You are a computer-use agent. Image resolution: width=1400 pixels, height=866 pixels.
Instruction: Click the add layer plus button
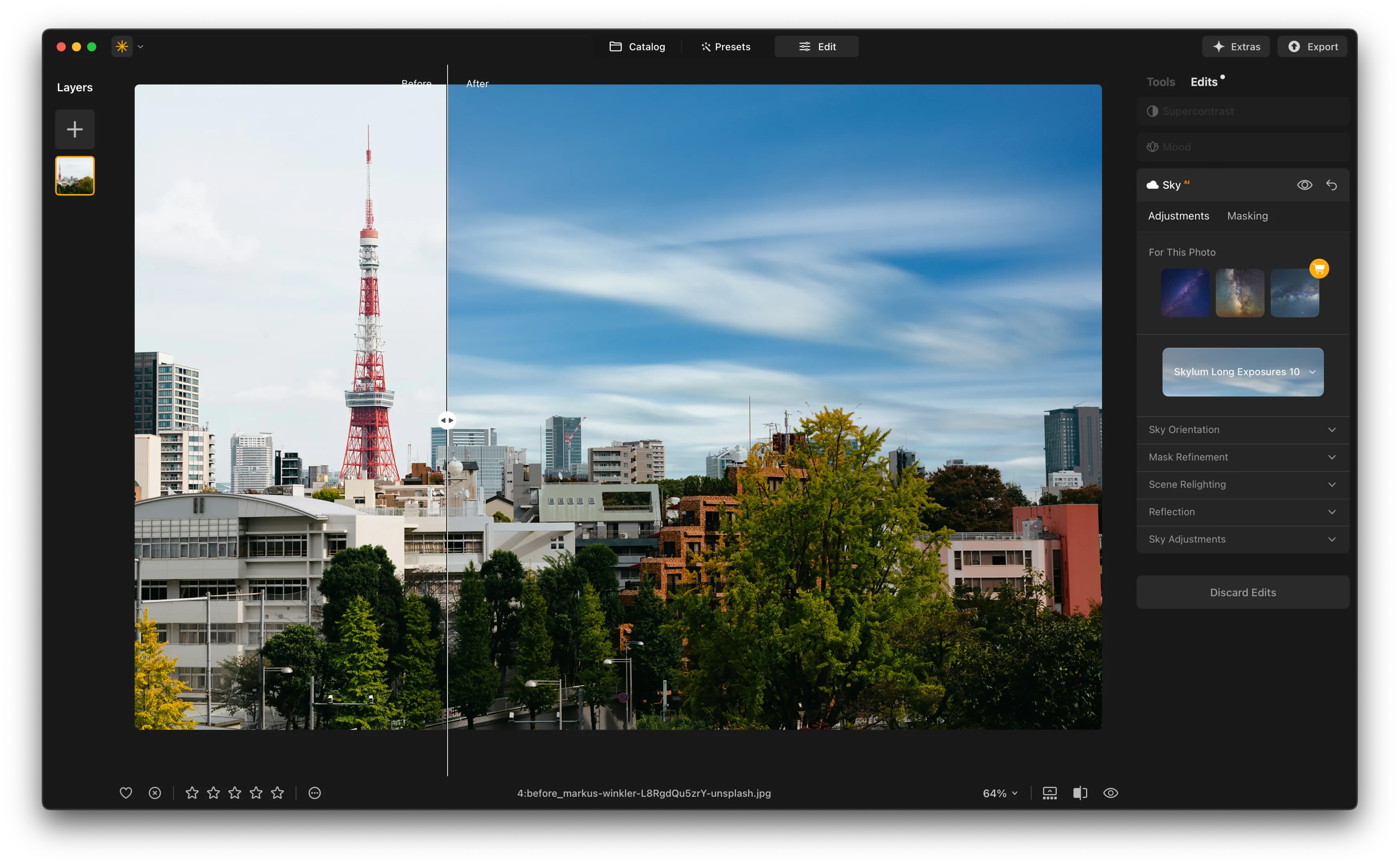click(74, 129)
